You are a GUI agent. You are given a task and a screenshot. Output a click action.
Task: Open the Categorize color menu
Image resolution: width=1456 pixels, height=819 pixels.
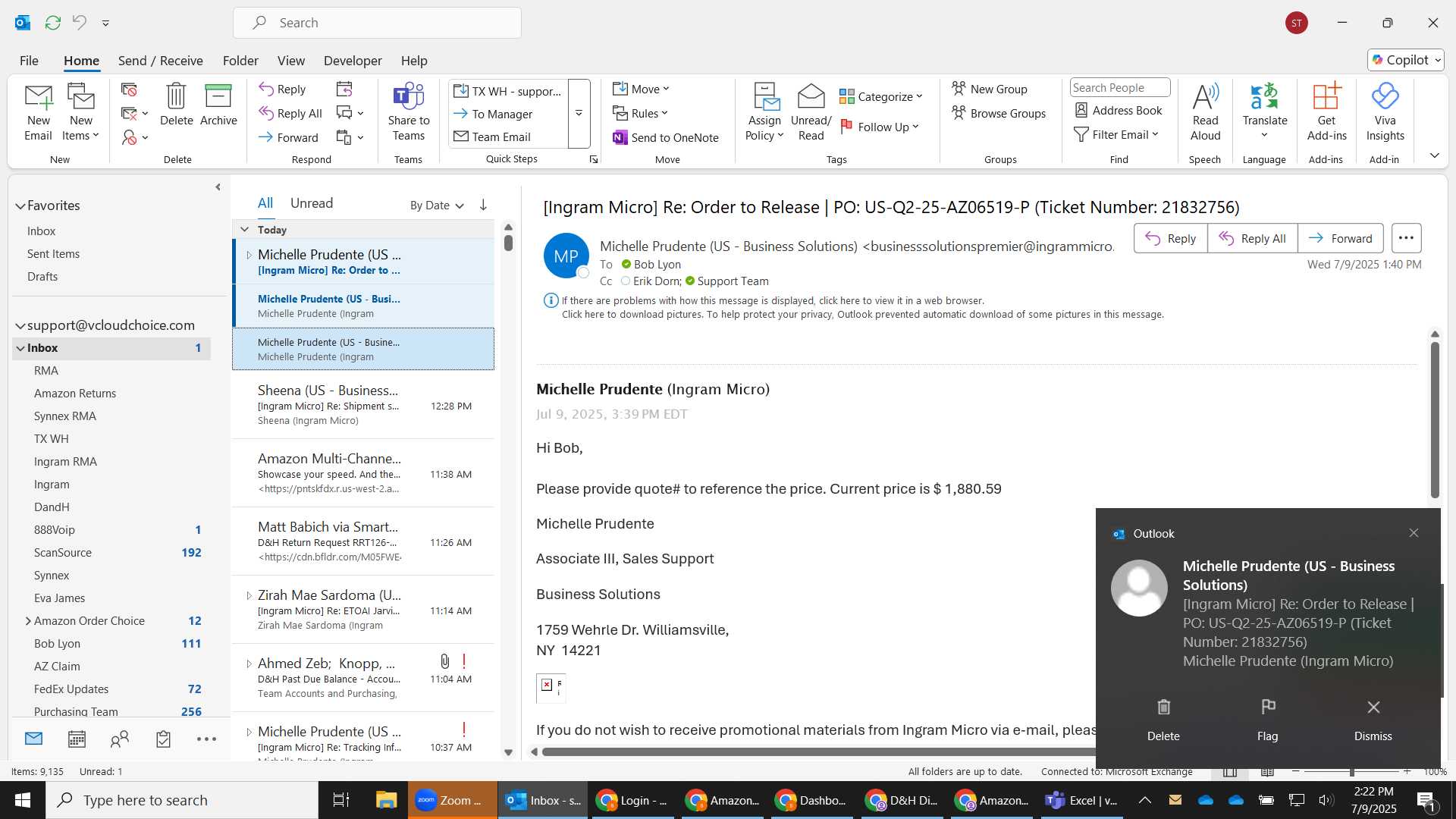pyautogui.click(x=881, y=96)
